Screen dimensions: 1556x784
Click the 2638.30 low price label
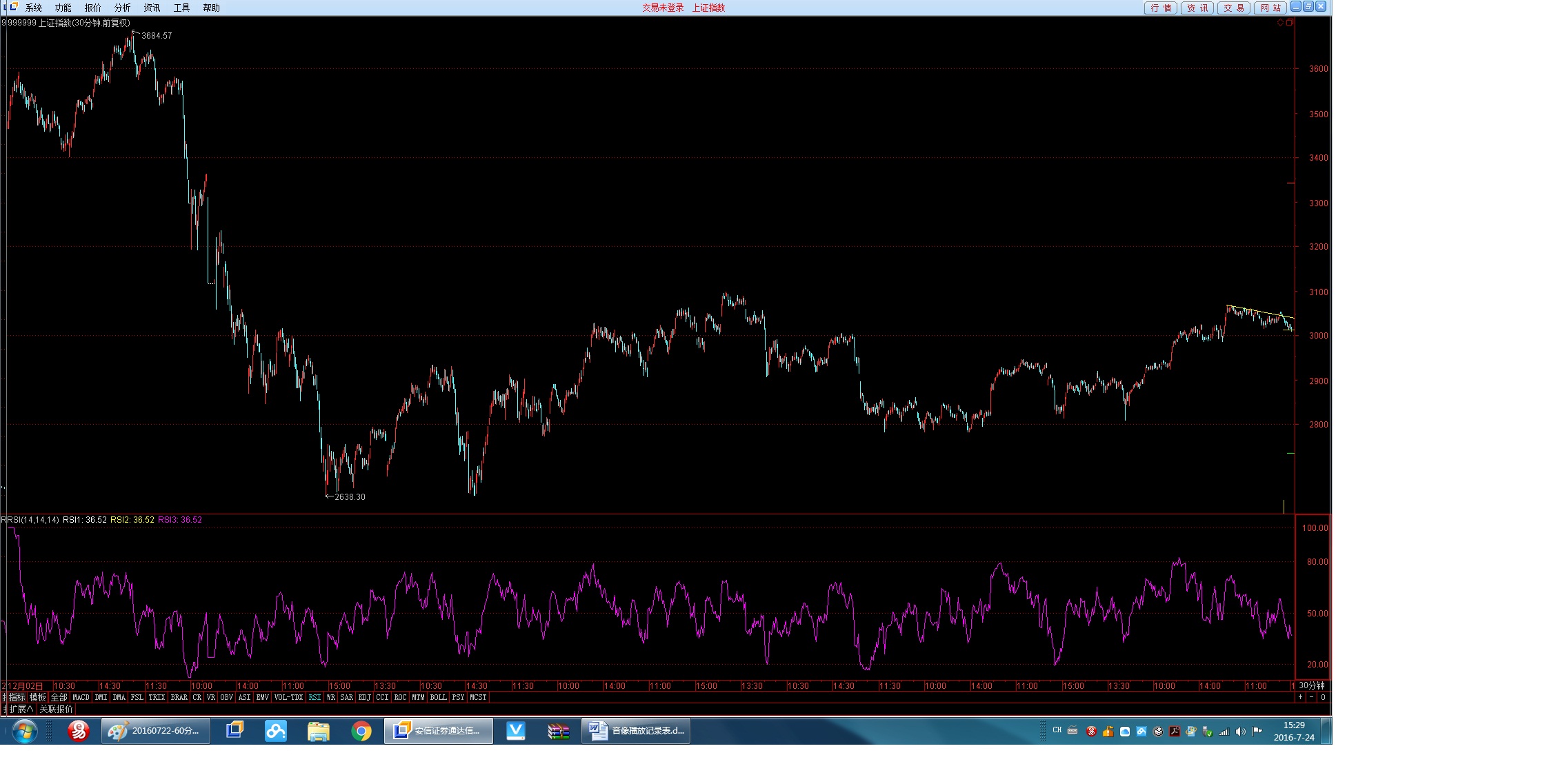point(350,496)
